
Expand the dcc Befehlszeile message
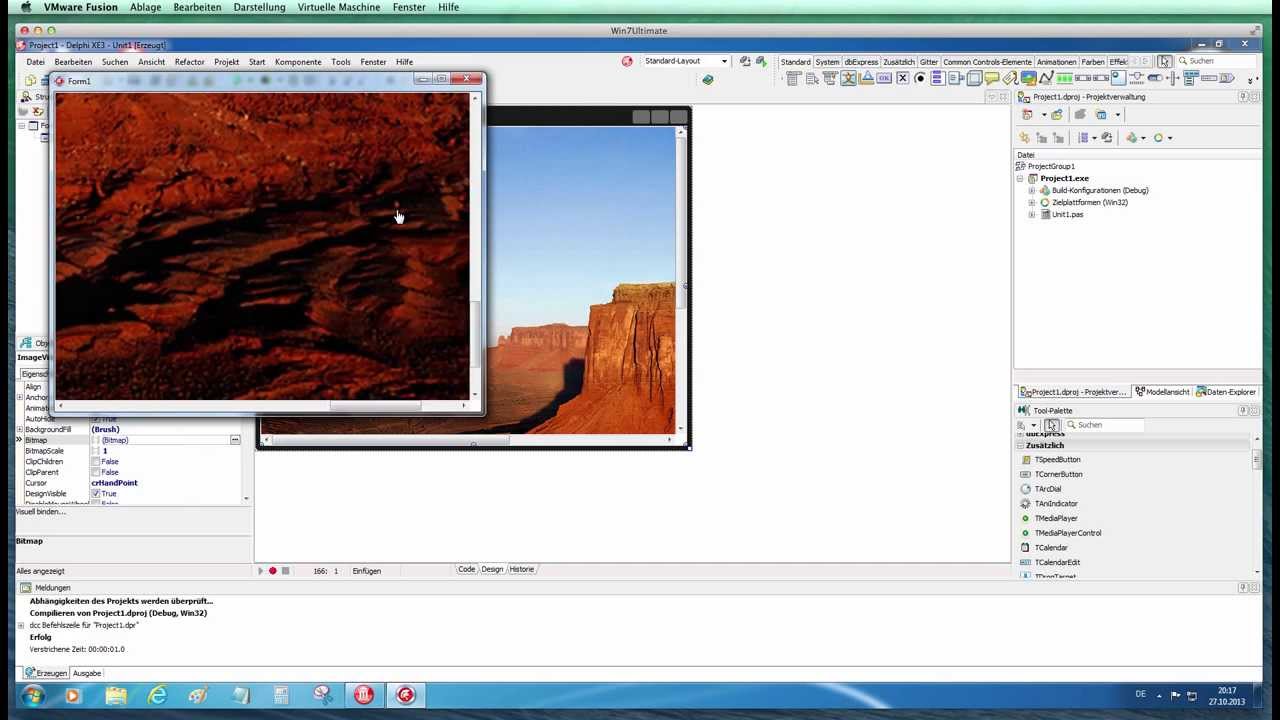[x=21, y=625]
